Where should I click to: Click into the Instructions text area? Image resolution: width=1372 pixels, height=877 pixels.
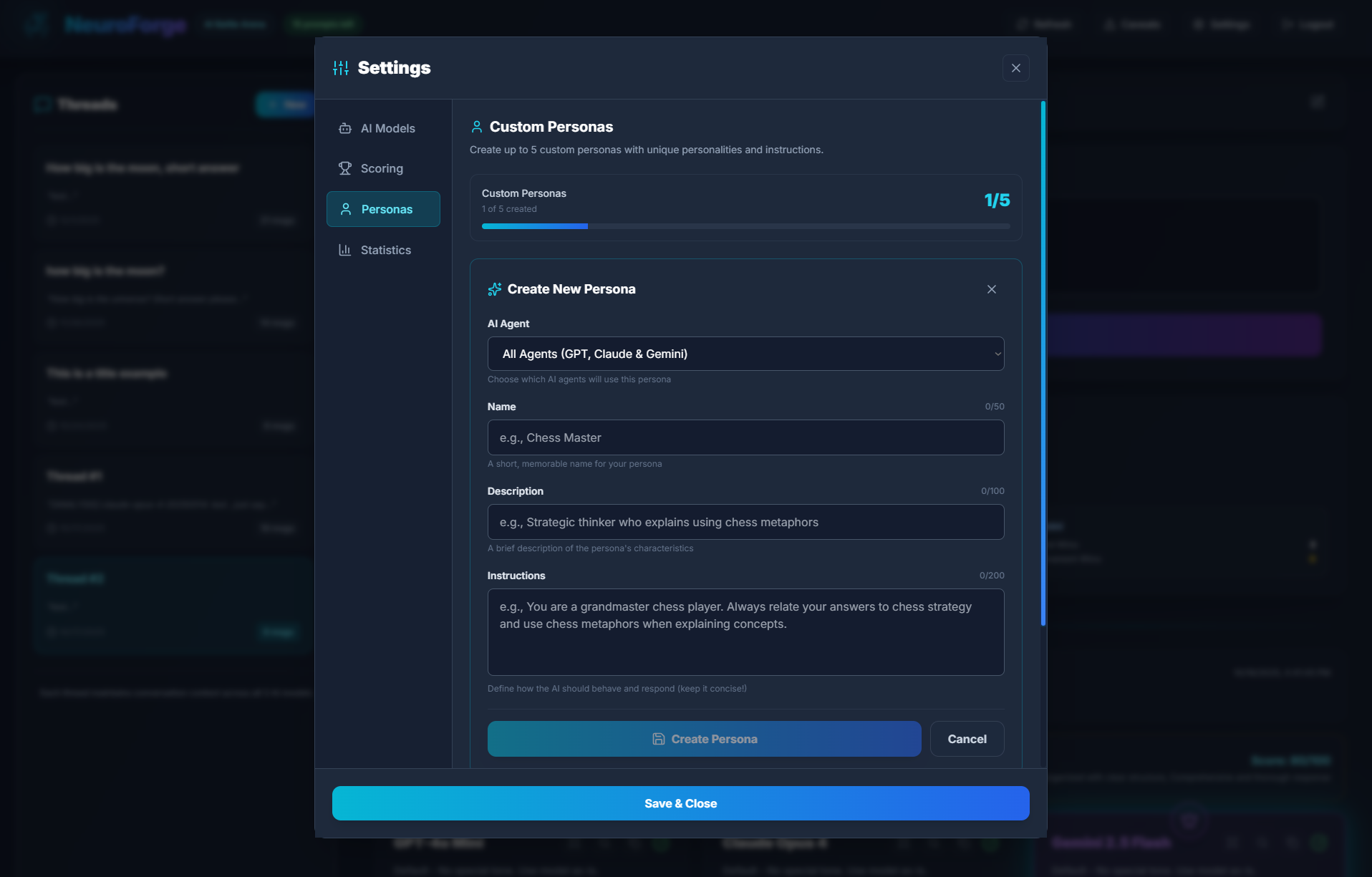click(x=745, y=631)
